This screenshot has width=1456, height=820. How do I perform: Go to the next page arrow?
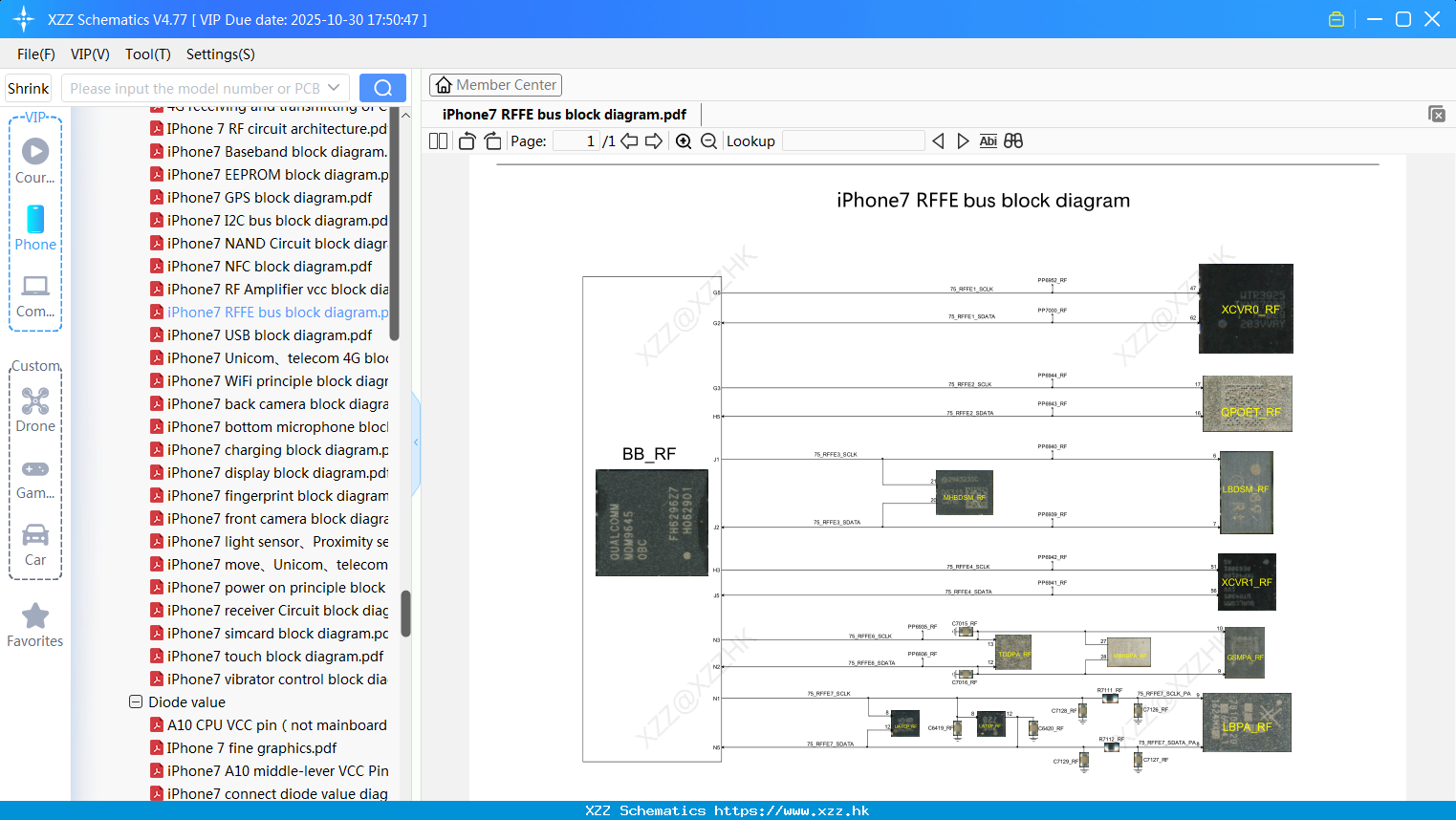(654, 141)
